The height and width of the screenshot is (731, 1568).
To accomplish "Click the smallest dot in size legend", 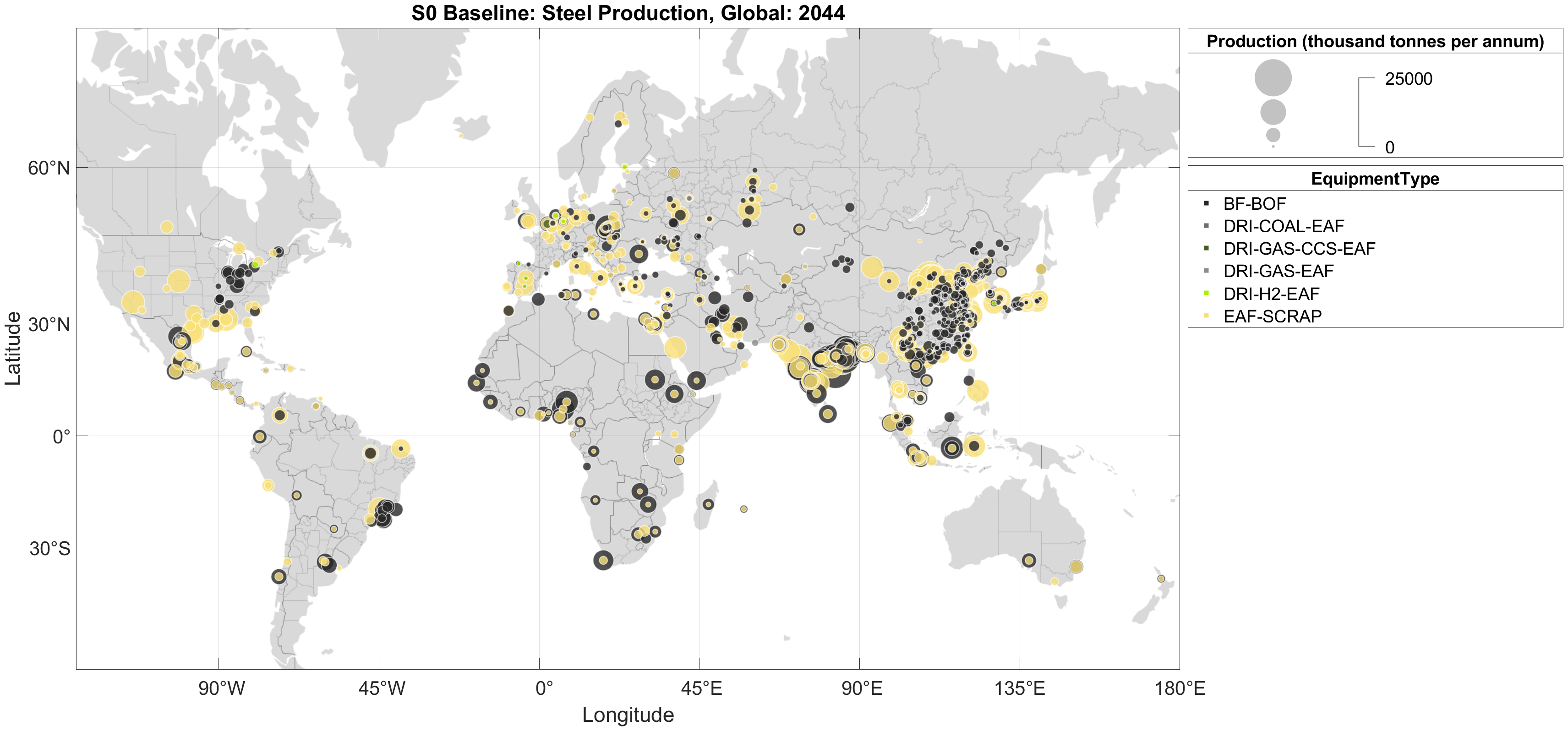I will 1273,147.
